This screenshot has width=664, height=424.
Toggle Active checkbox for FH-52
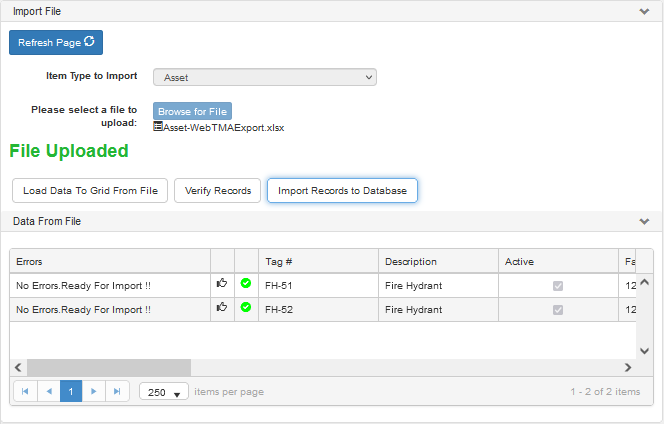(558, 310)
